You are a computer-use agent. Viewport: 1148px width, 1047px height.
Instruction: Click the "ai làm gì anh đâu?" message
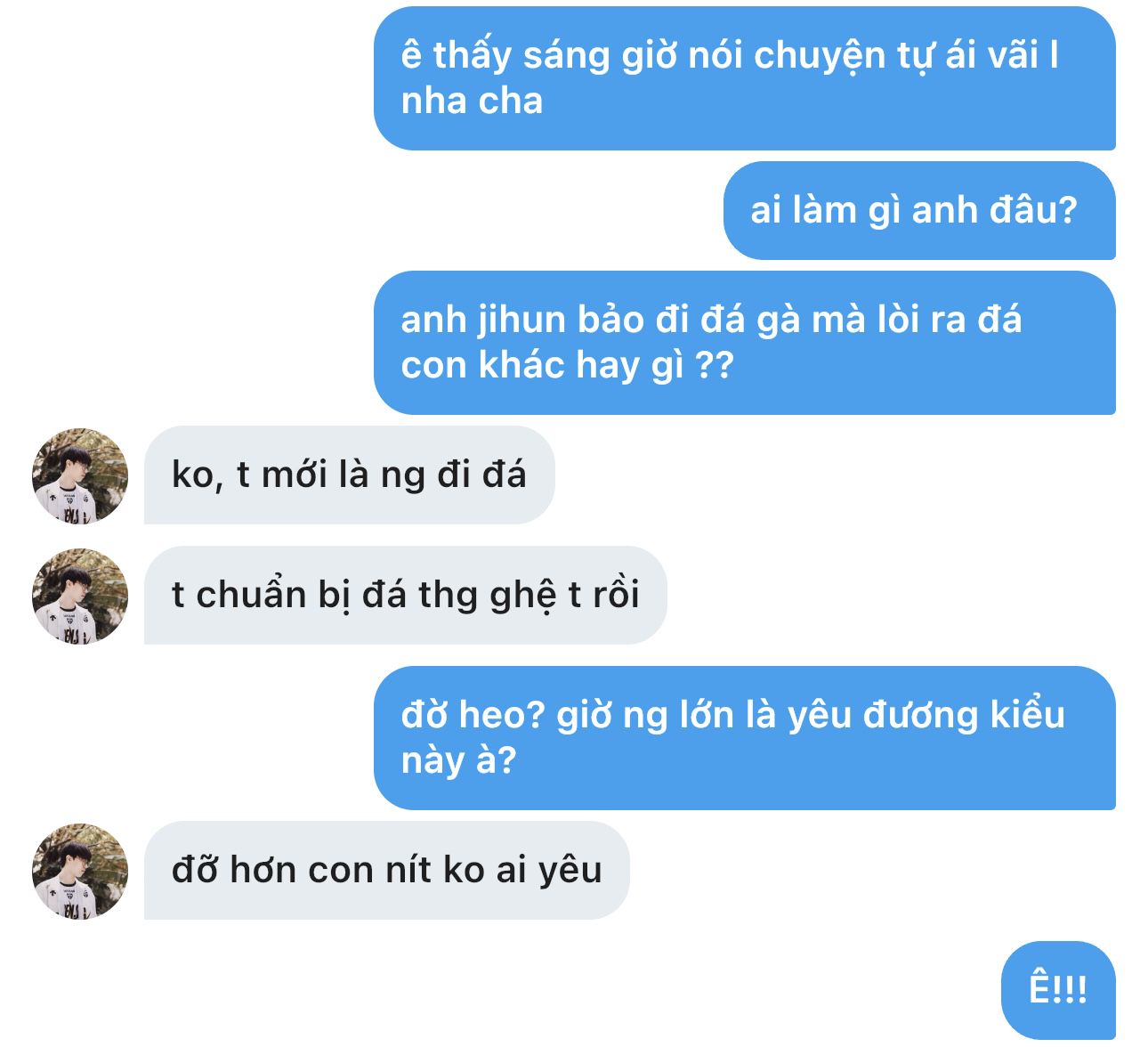[x=918, y=211]
